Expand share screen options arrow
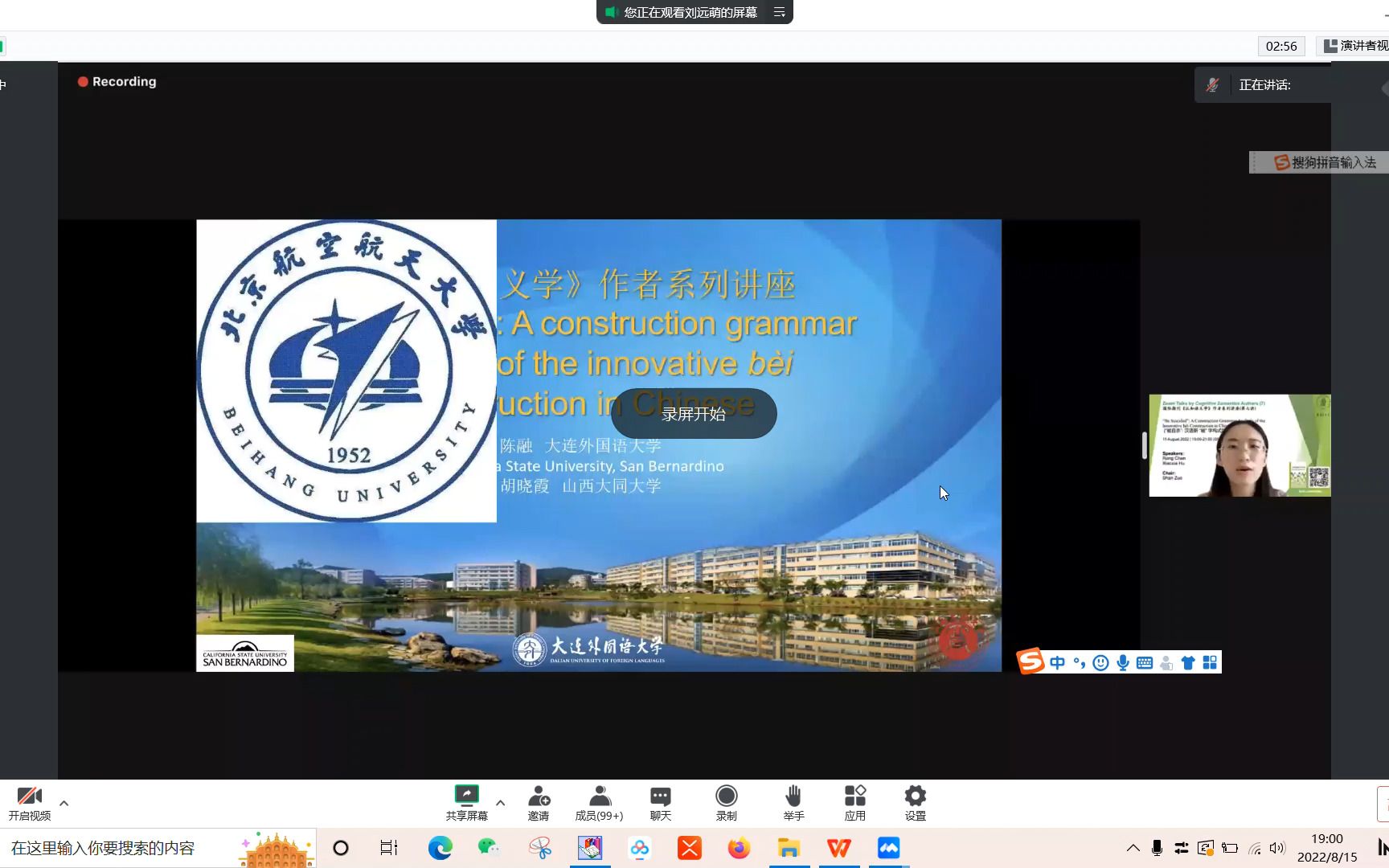 click(x=501, y=803)
